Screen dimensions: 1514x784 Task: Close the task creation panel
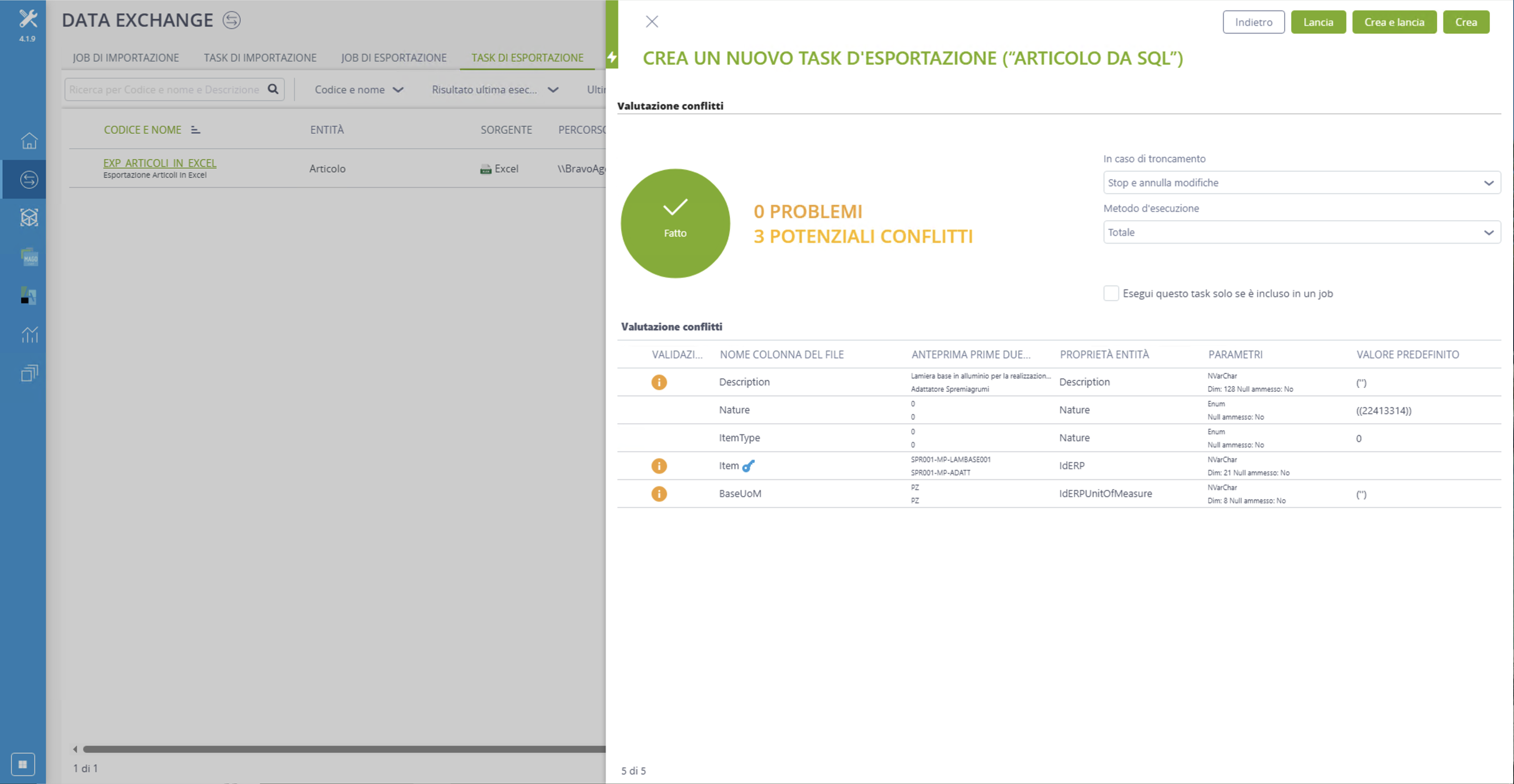pos(651,22)
